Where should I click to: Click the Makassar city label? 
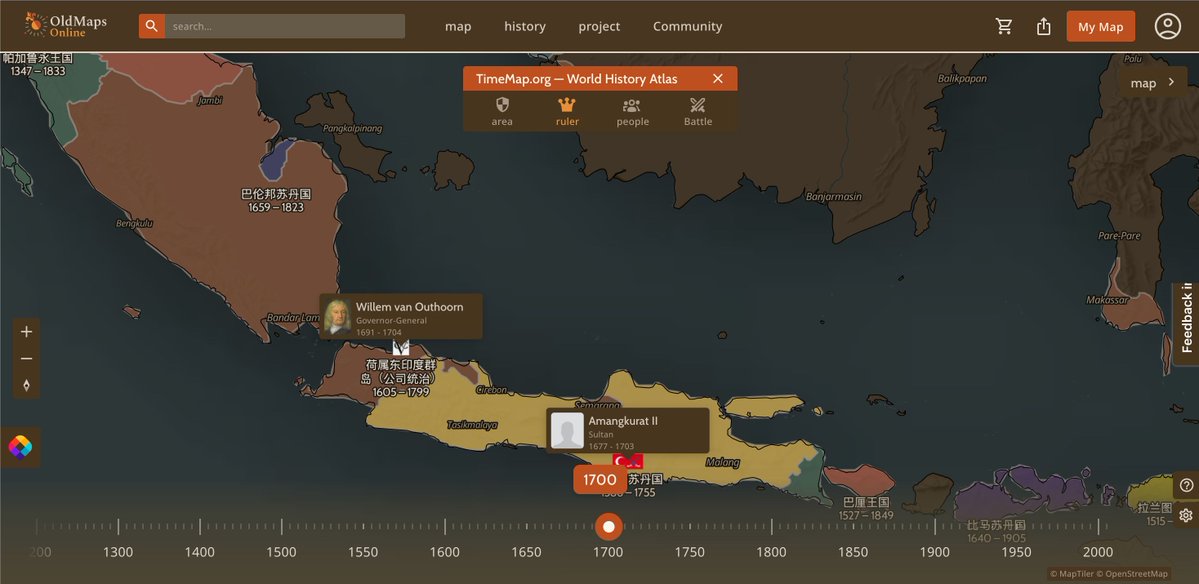[1106, 300]
